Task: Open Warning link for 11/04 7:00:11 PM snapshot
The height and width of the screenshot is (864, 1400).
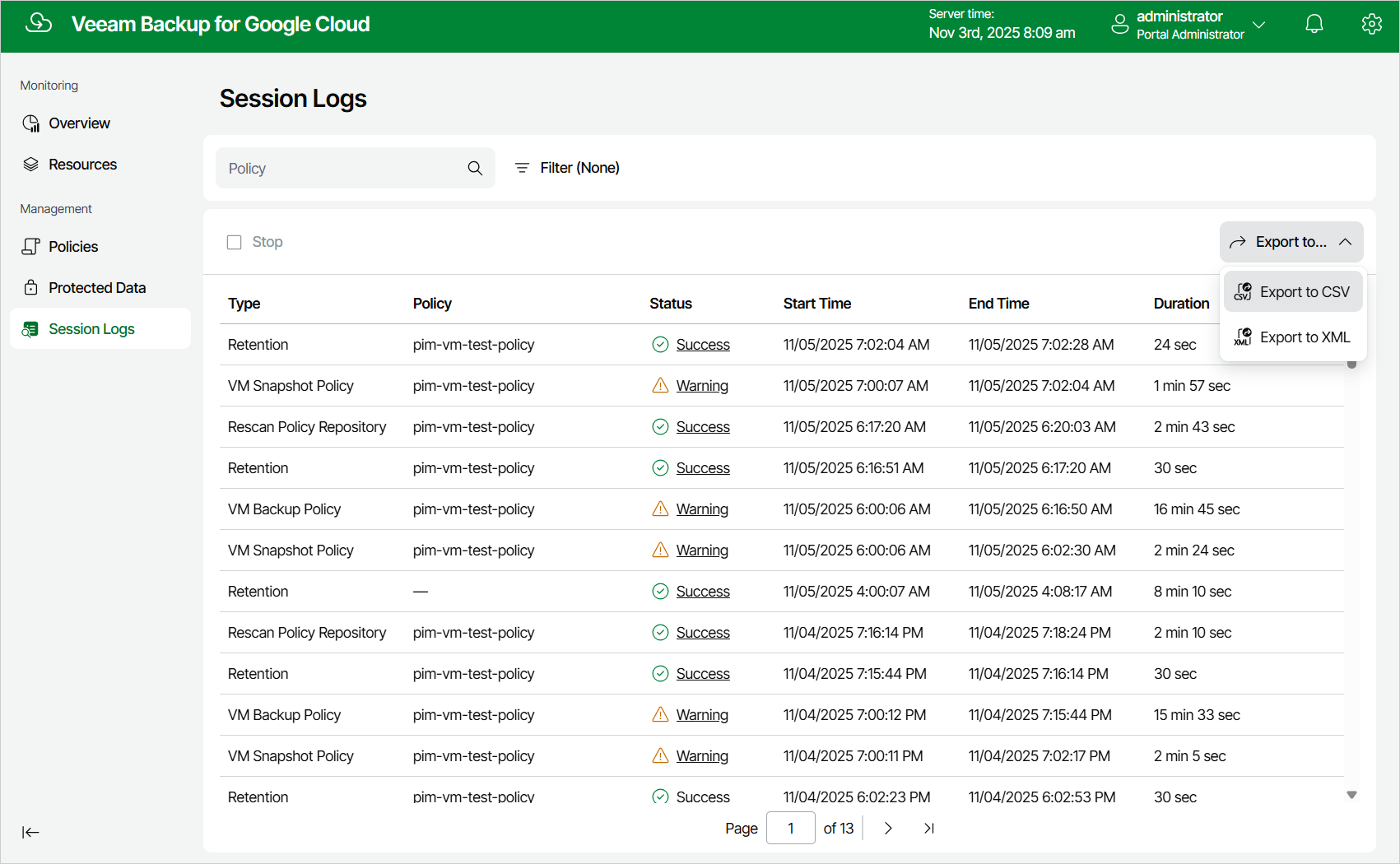Action: tap(702, 756)
